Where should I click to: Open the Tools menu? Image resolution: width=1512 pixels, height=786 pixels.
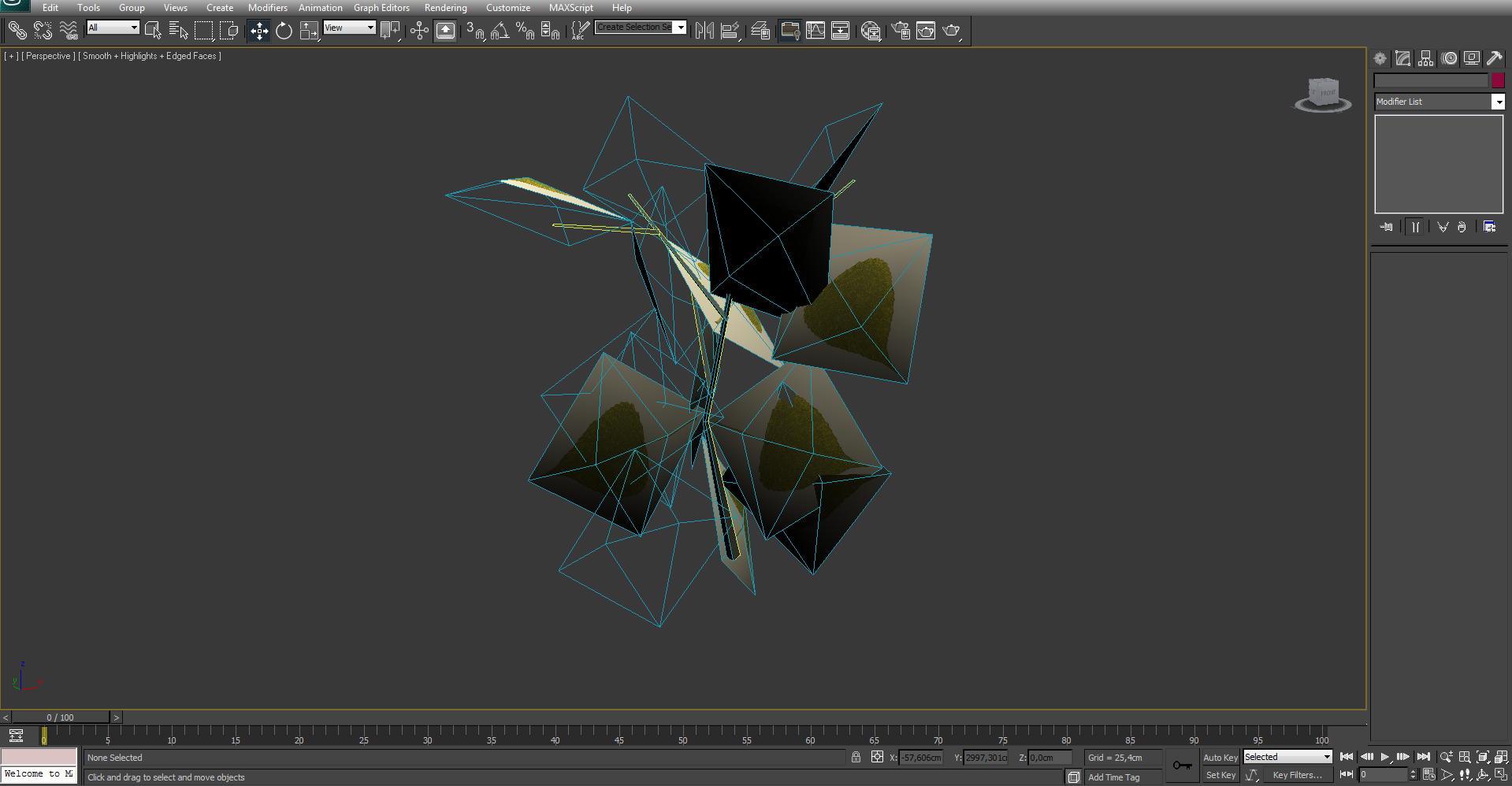pyautogui.click(x=88, y=8)
